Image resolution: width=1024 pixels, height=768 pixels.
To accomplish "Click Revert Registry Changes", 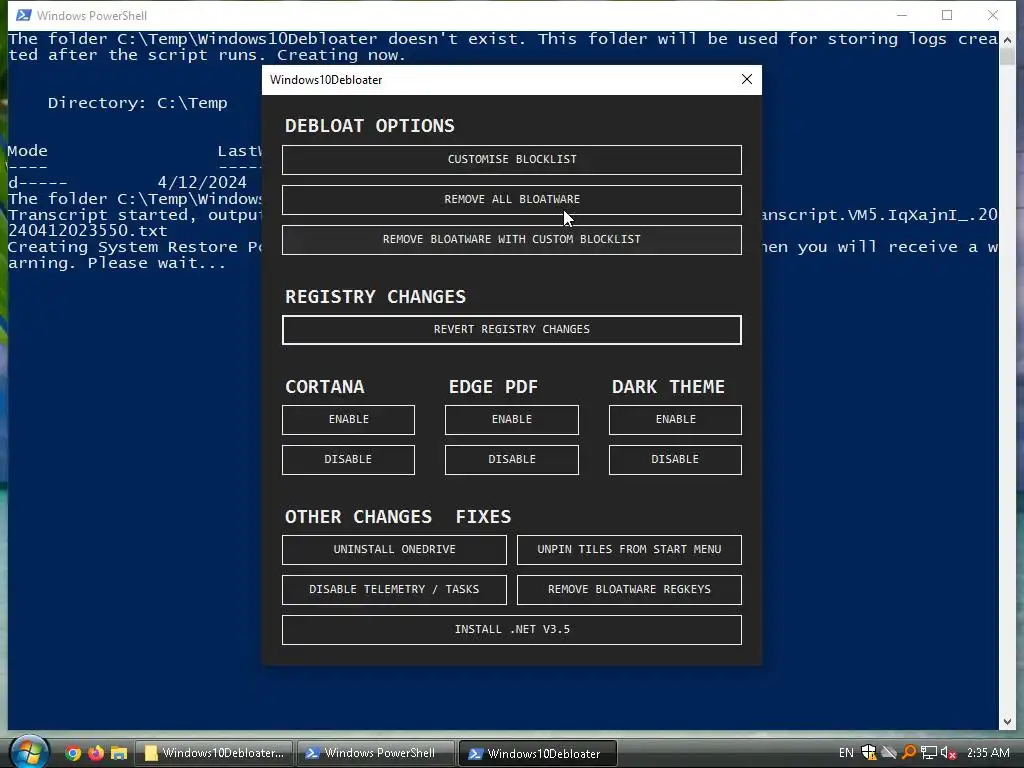I will coord(511,329).
